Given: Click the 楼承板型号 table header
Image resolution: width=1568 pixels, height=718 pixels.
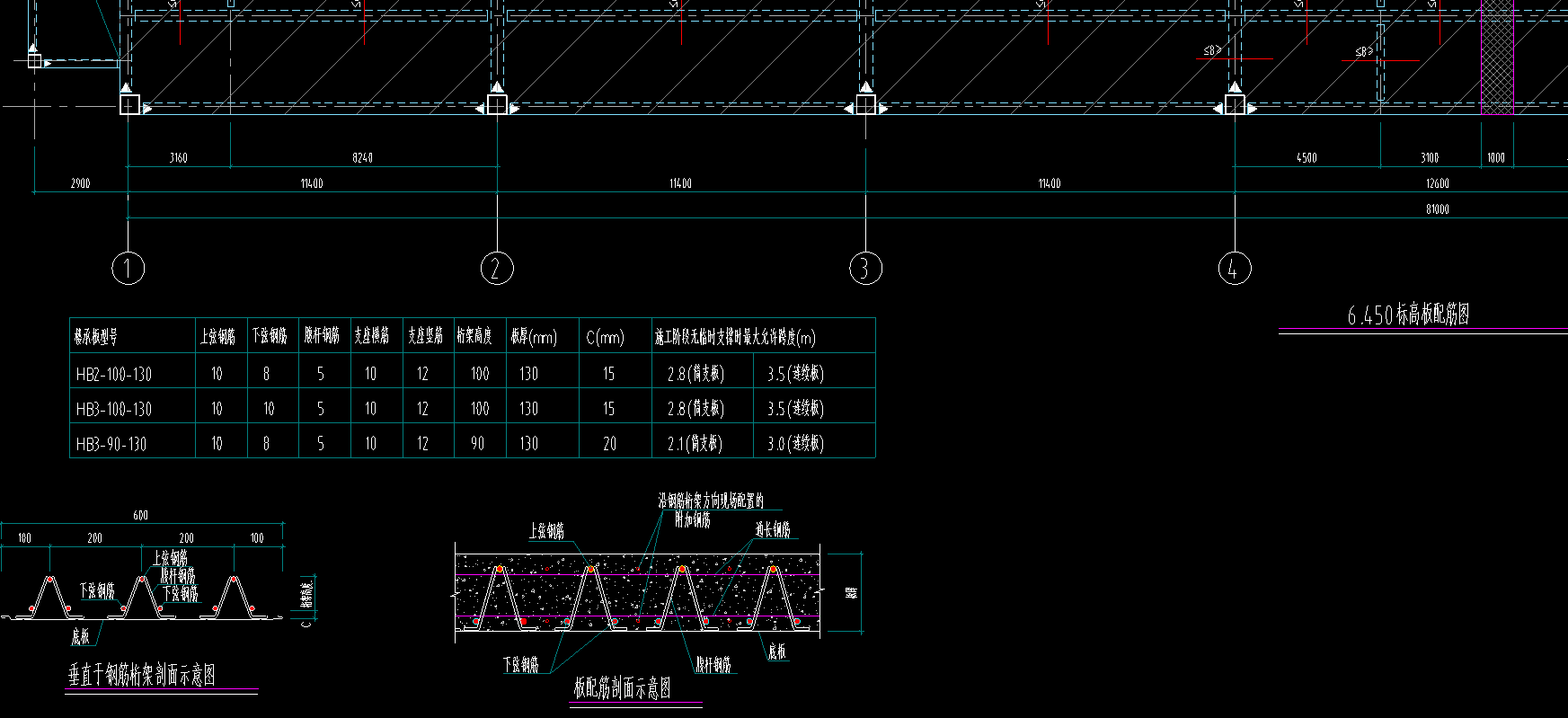Looking at the screenshot, I should pos(95,337).
